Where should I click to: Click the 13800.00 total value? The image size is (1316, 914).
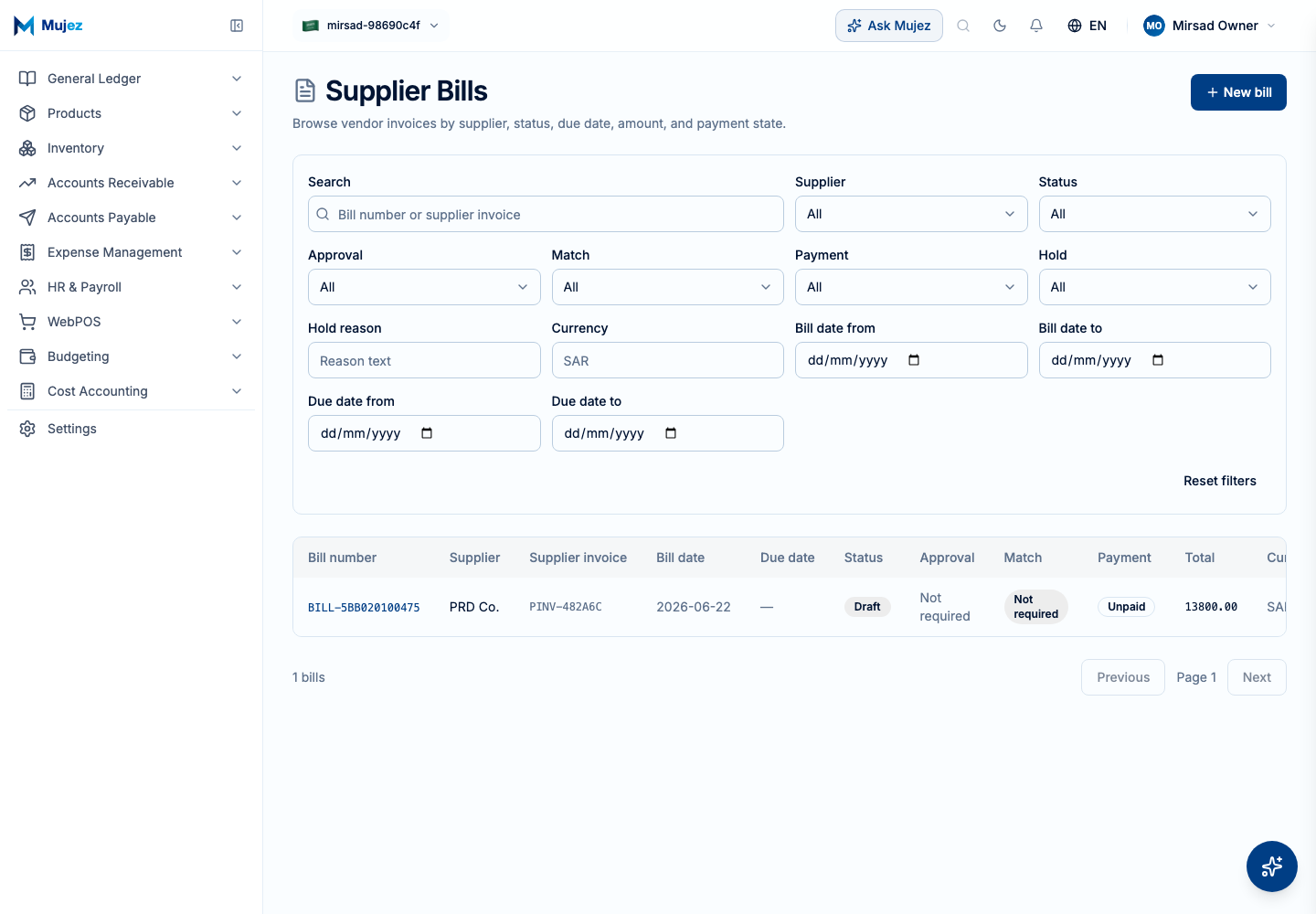tap(1211, 607)
